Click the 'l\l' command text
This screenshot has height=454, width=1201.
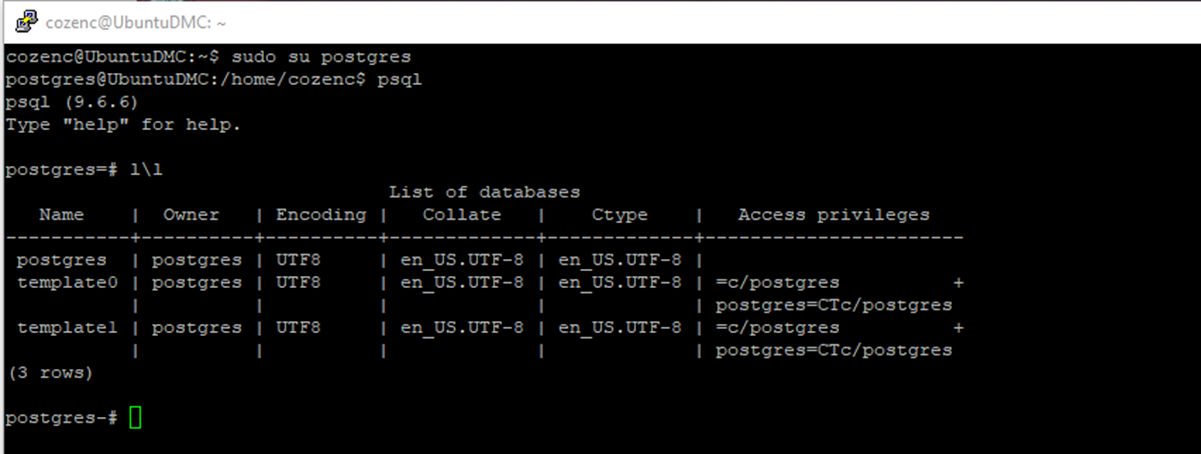(146, 170)
